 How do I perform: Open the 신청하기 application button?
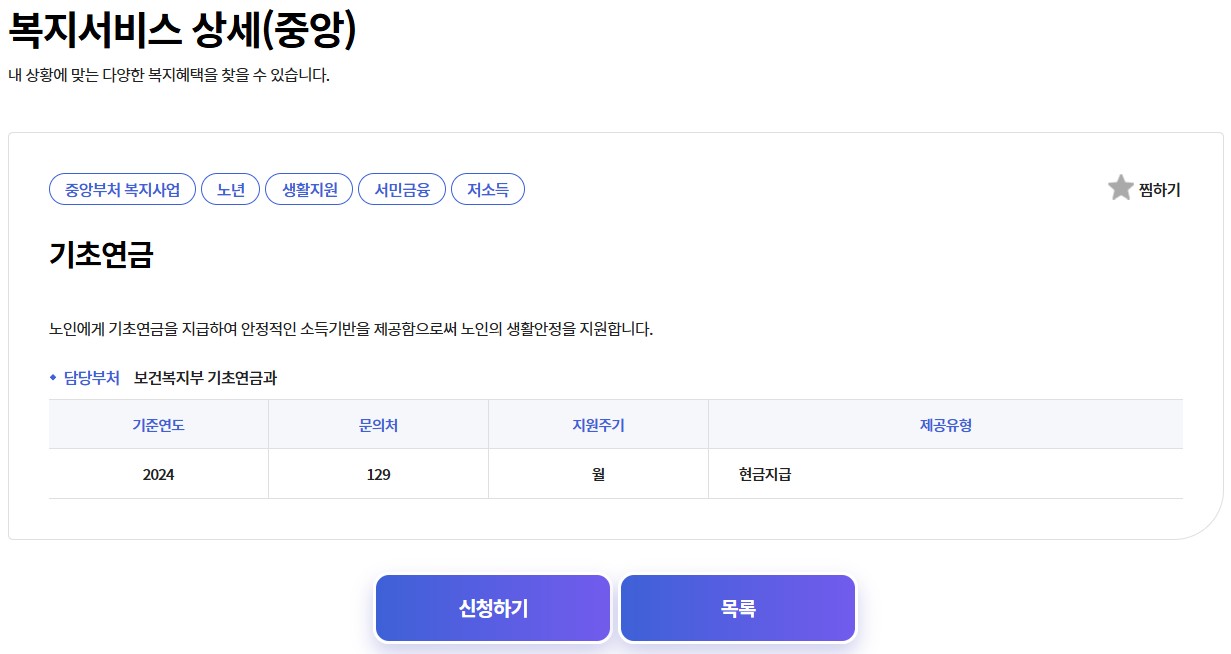pos(492,607)
